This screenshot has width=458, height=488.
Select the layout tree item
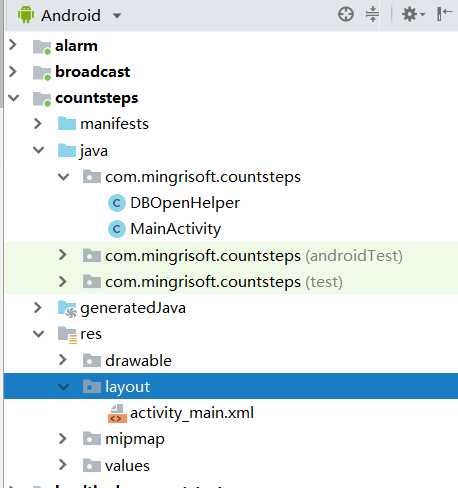point(128,387)
